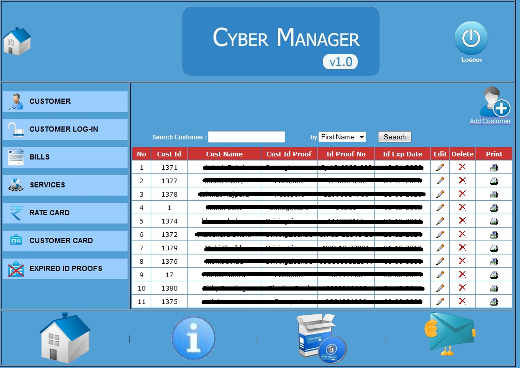Open the Rate Card menu item

coord(65,213)
